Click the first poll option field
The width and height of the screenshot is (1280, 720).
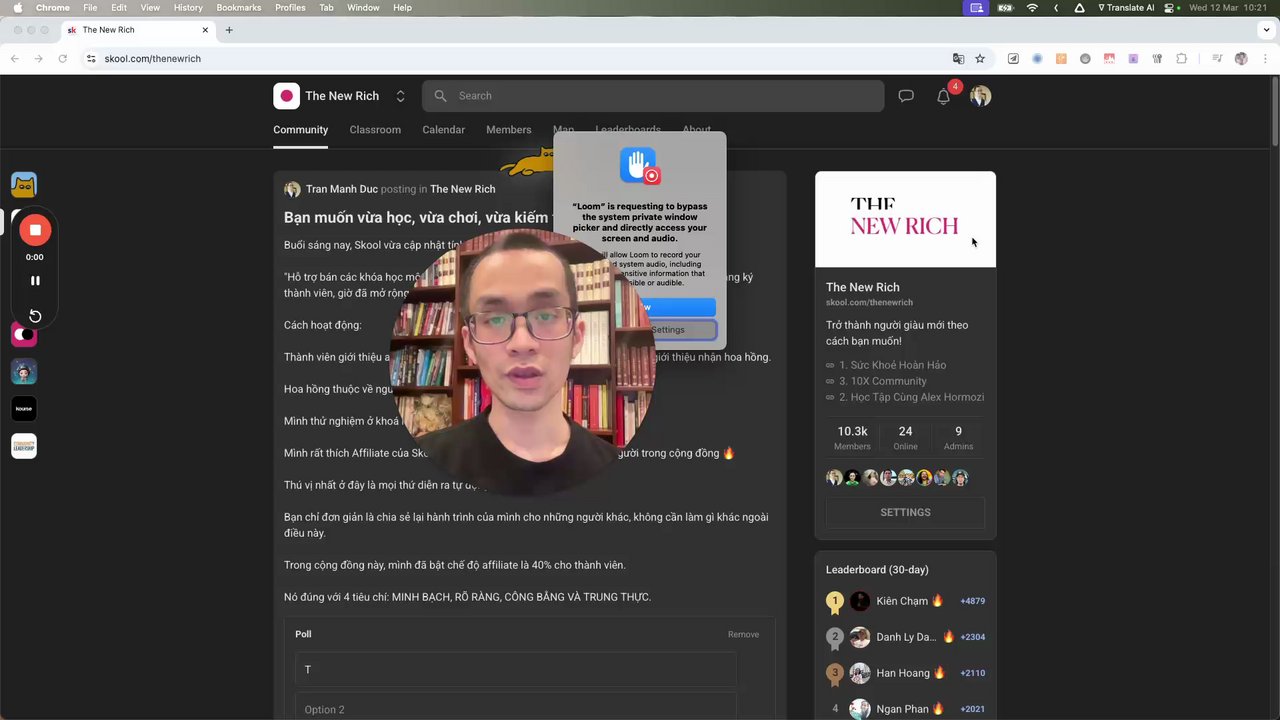pos(515,669)
